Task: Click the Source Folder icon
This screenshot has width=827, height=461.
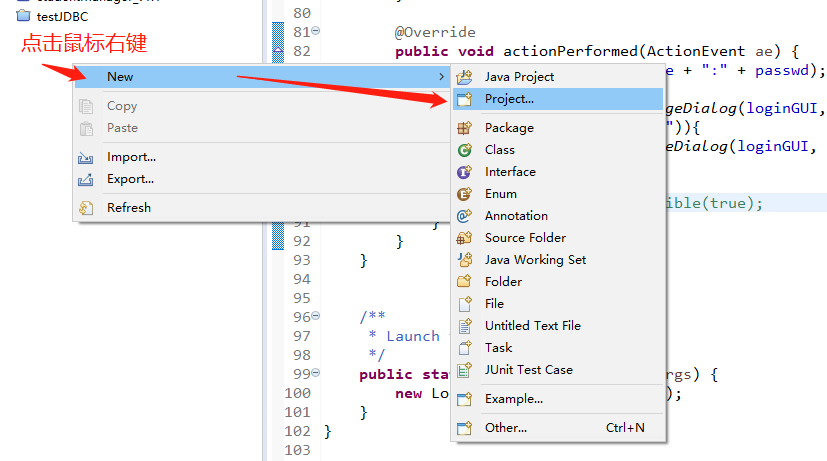Action: point(465,238)
